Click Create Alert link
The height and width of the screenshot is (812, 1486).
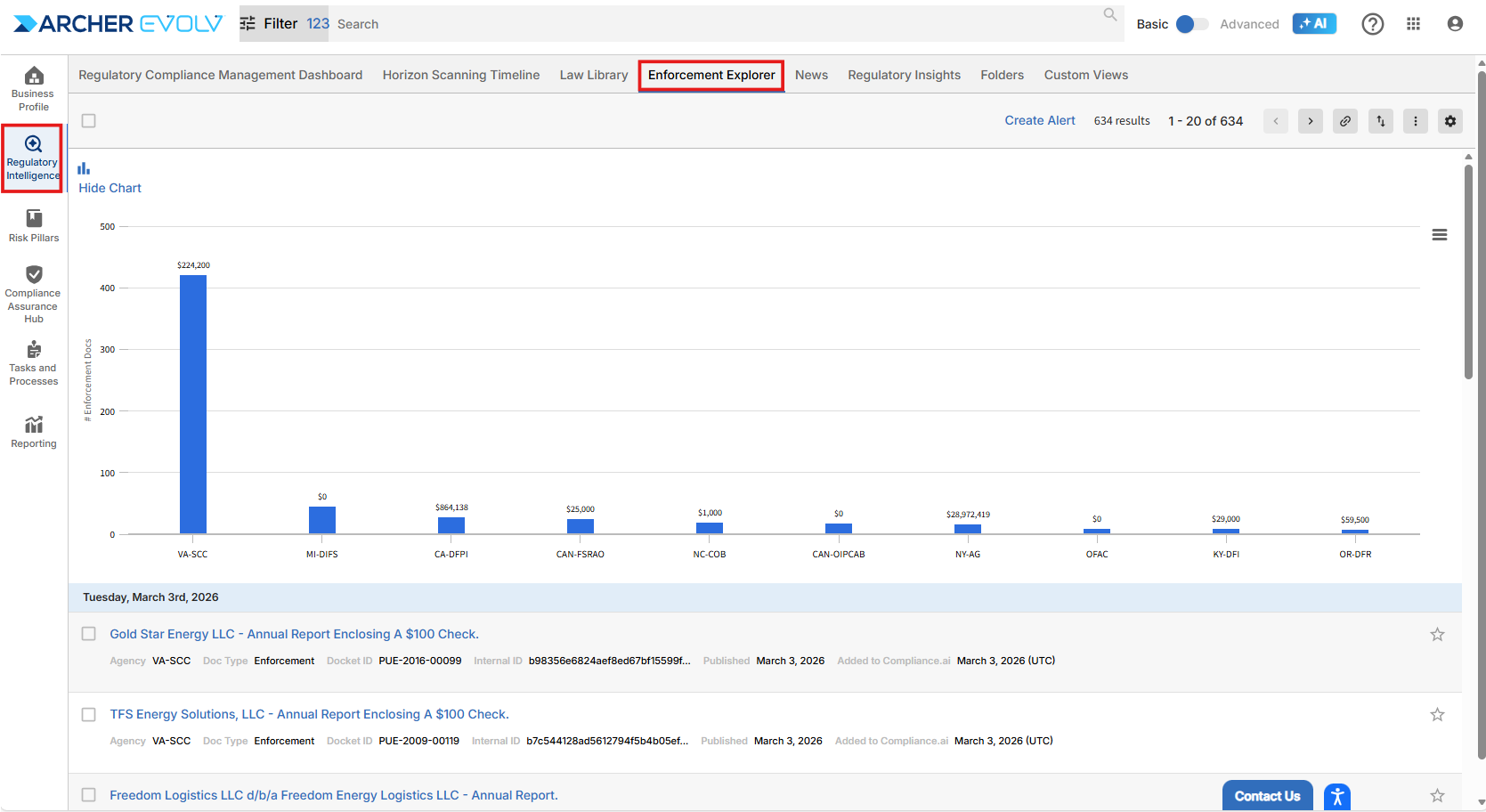pyautogui.click(x=1039, y=121)
